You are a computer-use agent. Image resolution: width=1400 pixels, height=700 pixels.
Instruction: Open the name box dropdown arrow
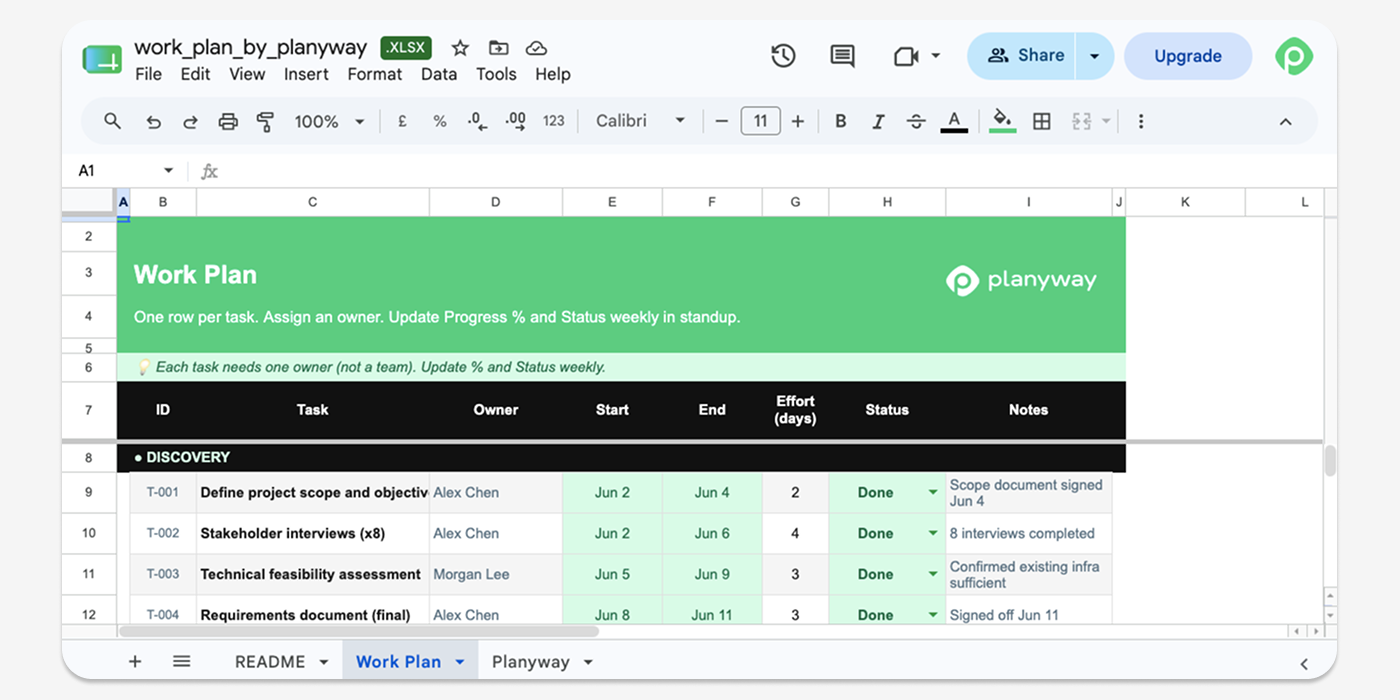(168, 171)
